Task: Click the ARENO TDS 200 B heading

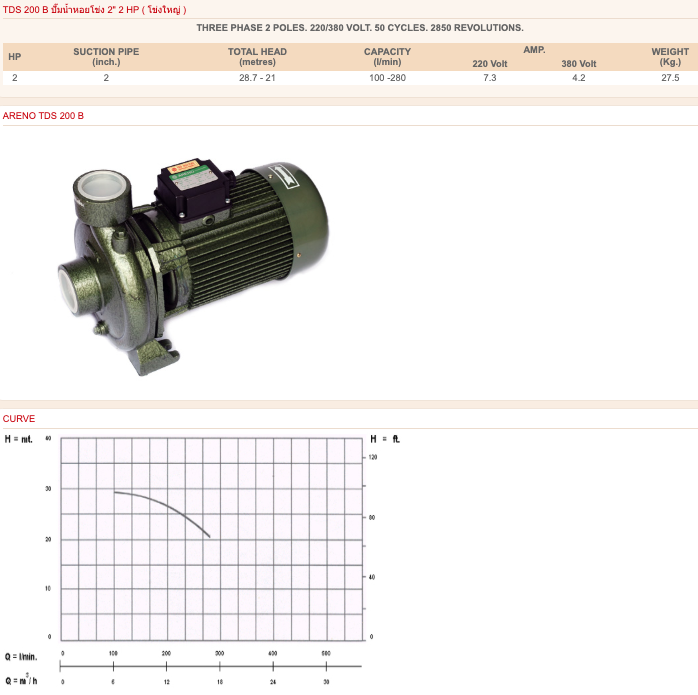Action: [x=43, y=116]
